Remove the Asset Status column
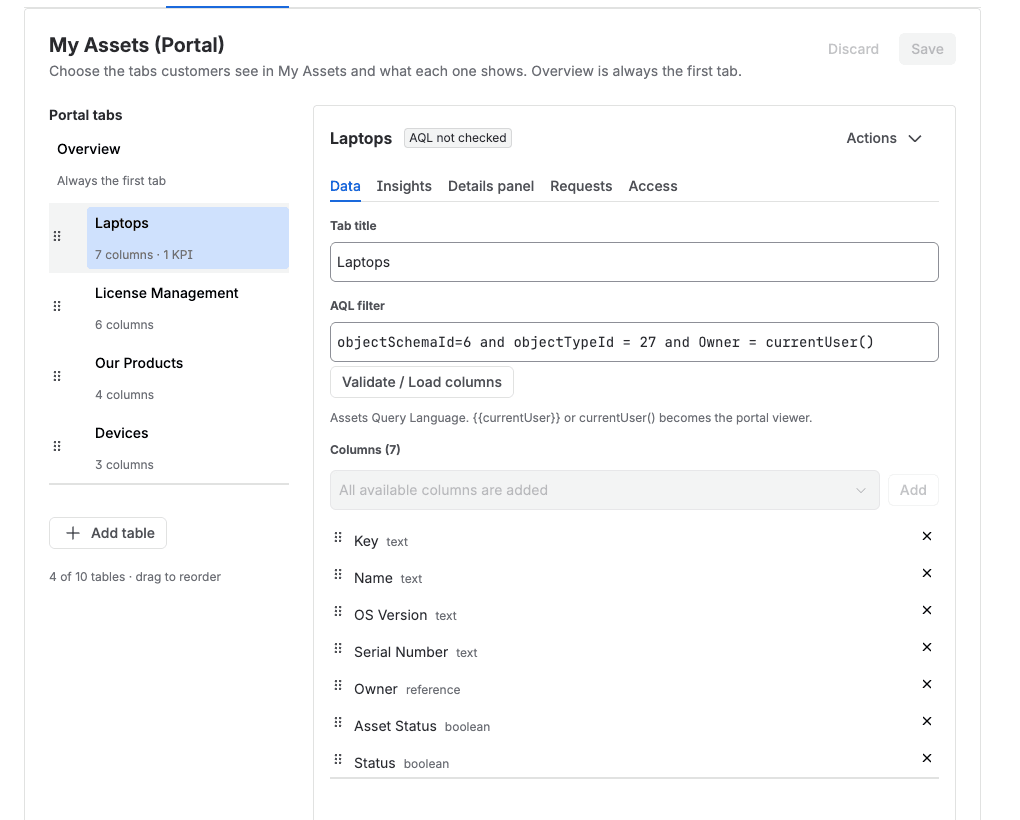The height and width of the screenshot is (820, 1020). pyautogui.click(x=927, y=721)
